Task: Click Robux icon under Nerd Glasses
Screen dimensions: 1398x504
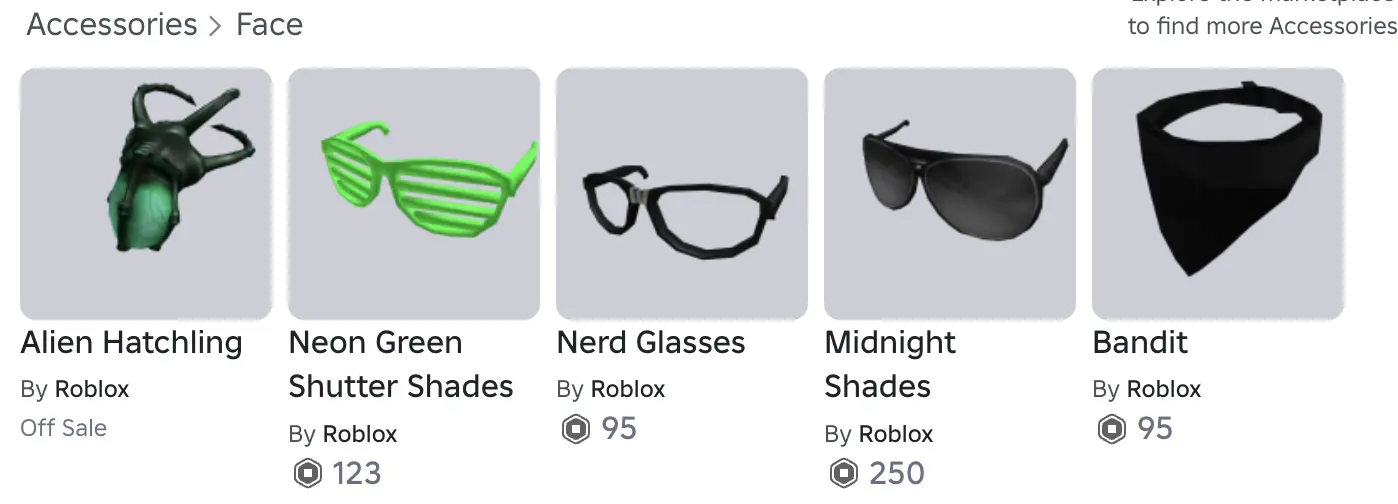Action: [x=575, y=429]
